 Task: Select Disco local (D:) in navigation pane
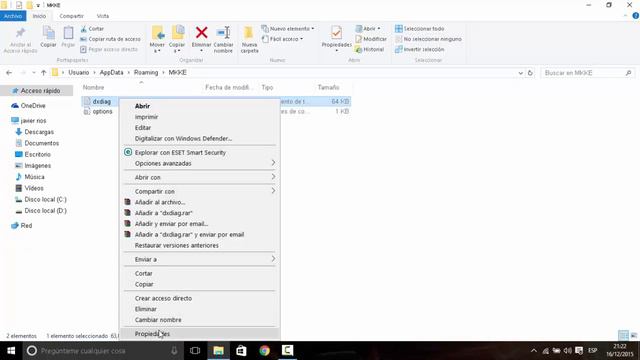41,211
